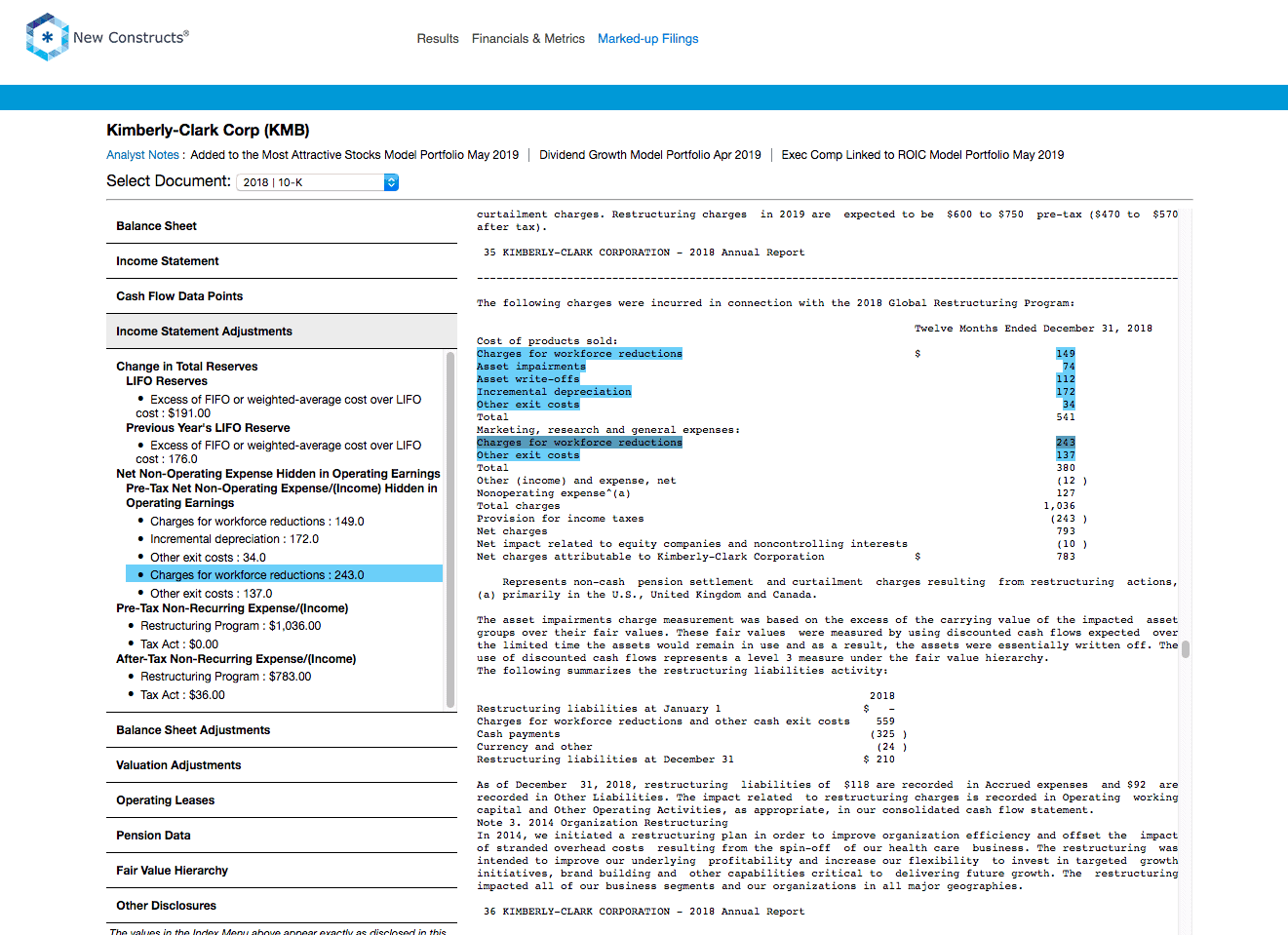Select Restructuring Program $1,036.00 item
Screen dimensions: 1288x935
coord(230,626)
